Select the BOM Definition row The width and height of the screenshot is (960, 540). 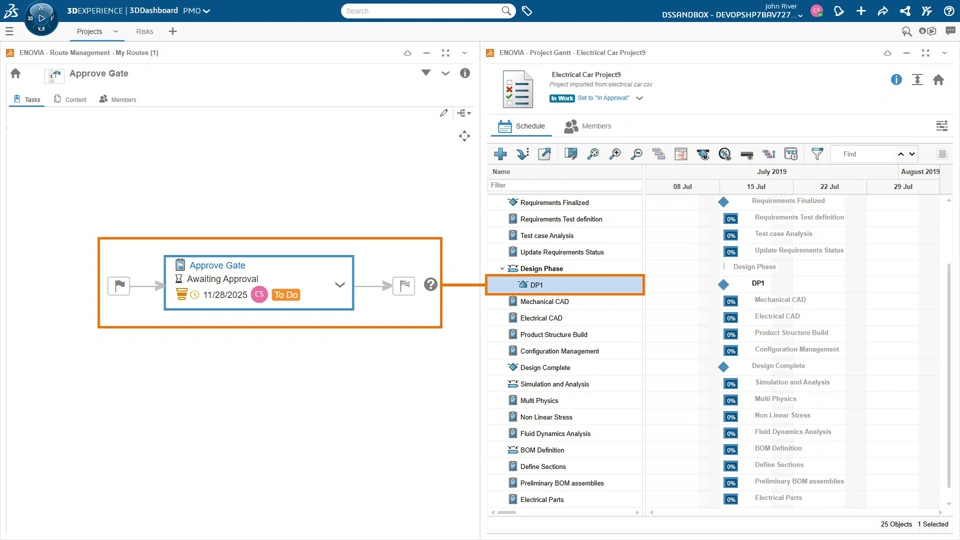[565, 450]
